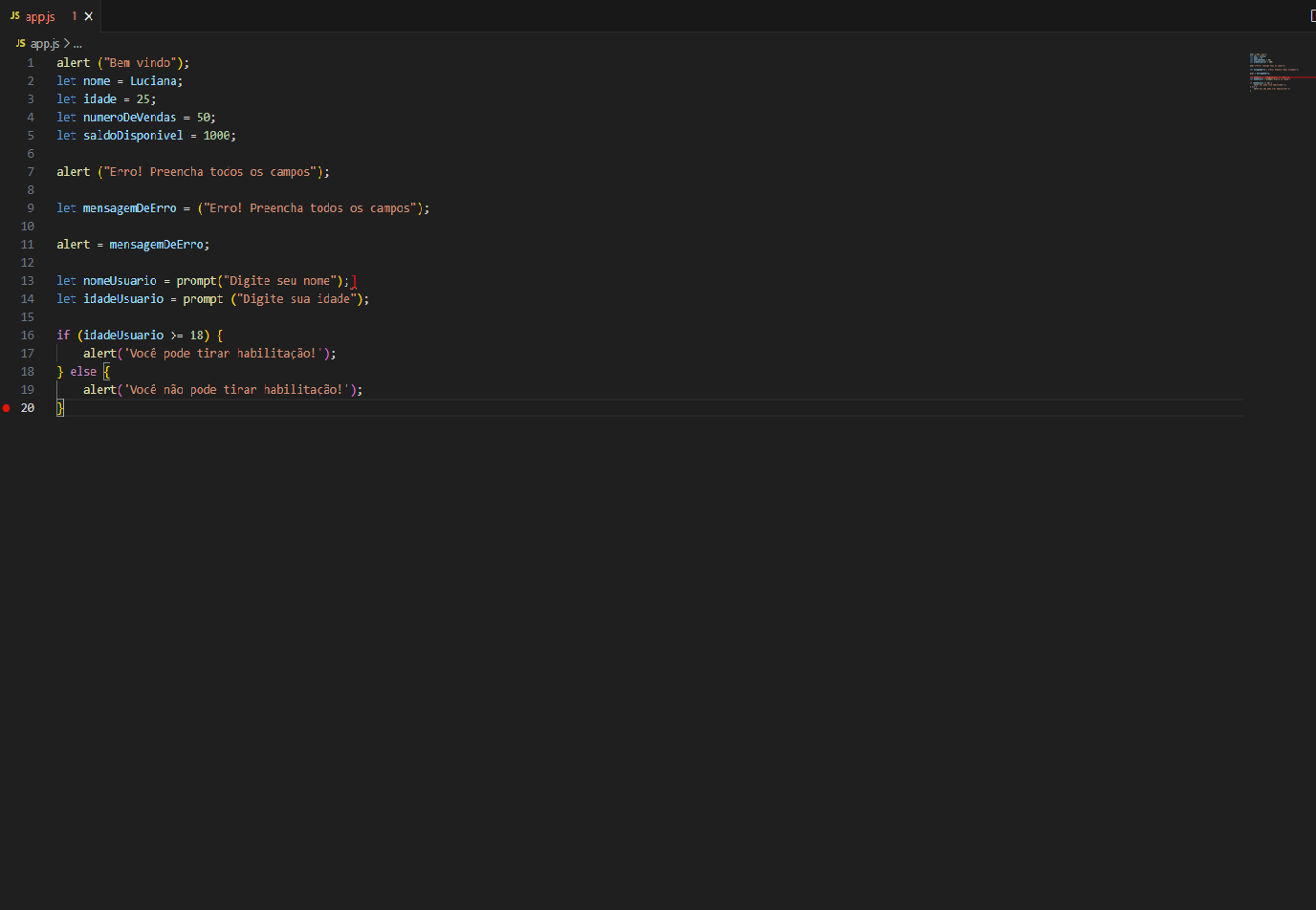Click 'idadeUsuario' declaration on line 14
The image size is (1316, 910).
click(x=123, y=299)
